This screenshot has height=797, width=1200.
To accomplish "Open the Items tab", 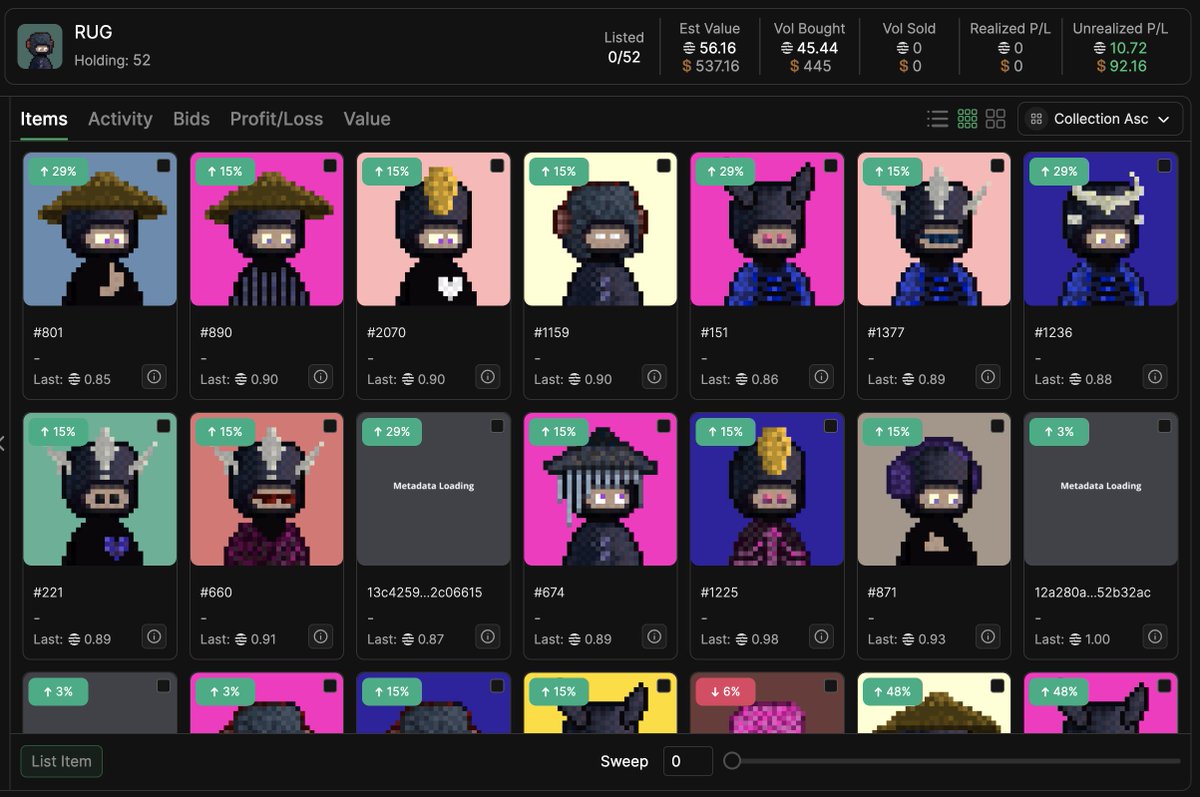I will 44,119.
